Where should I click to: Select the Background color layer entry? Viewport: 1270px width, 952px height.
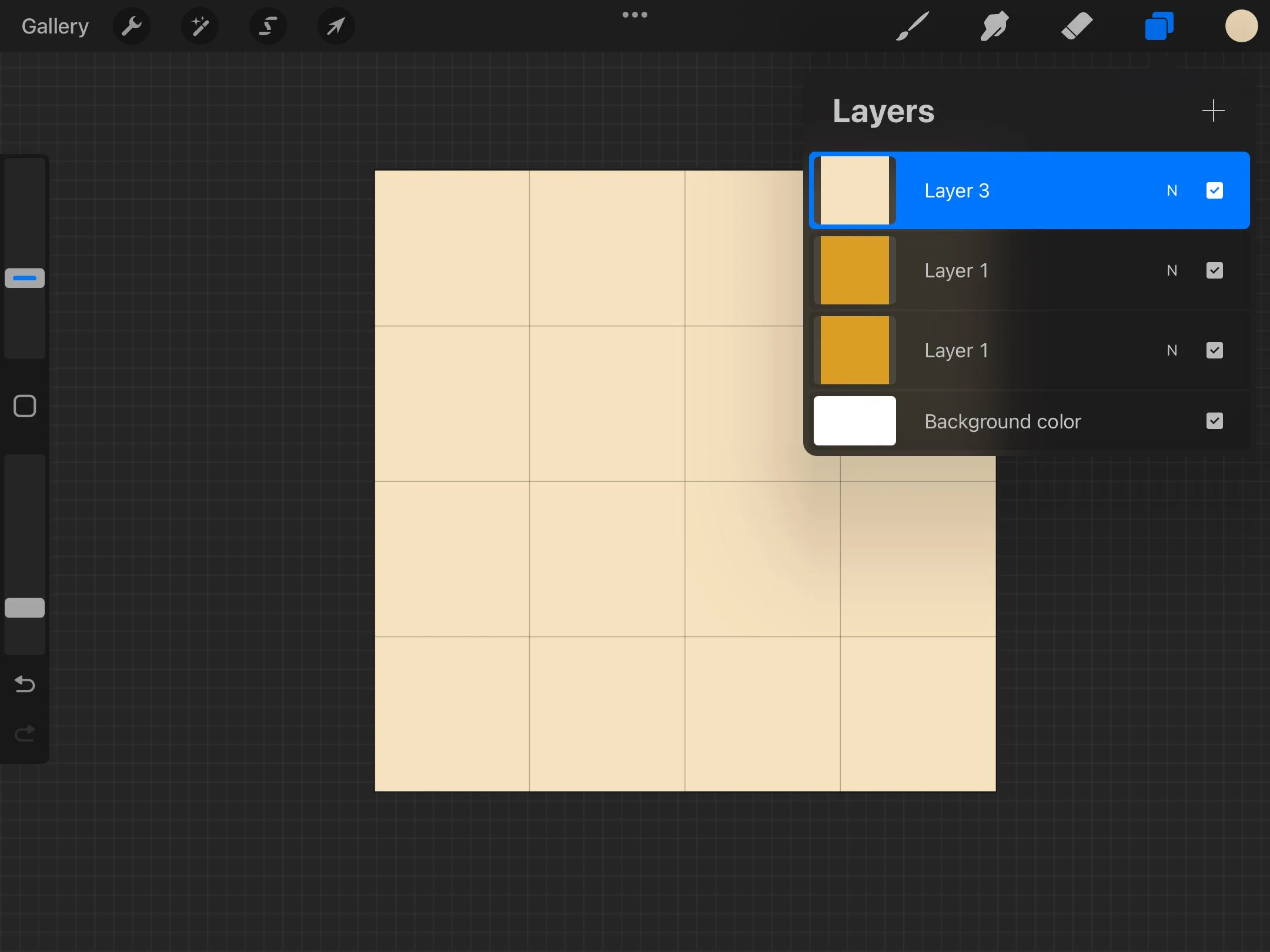click(1002, 421)
